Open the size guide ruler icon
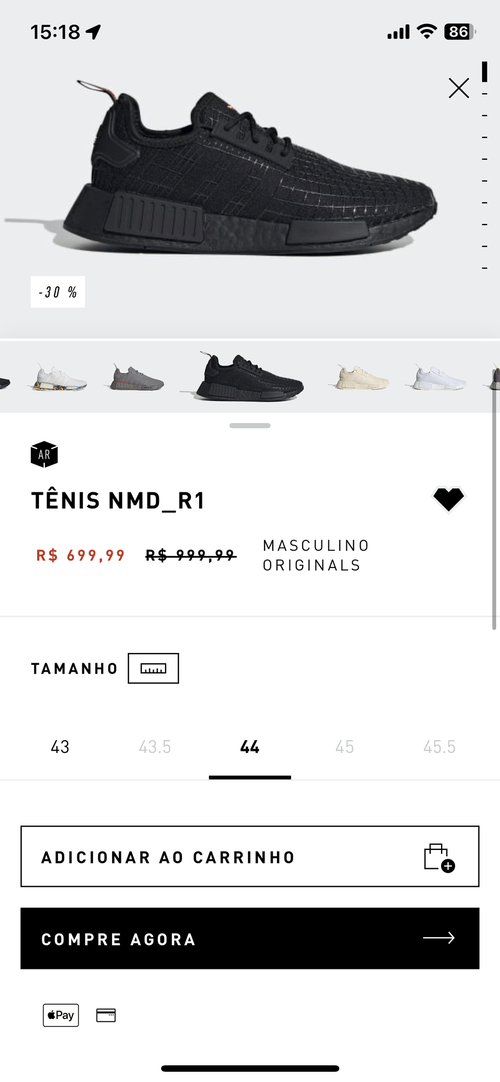Screen dimensions: 500x1082 [153, 668]
